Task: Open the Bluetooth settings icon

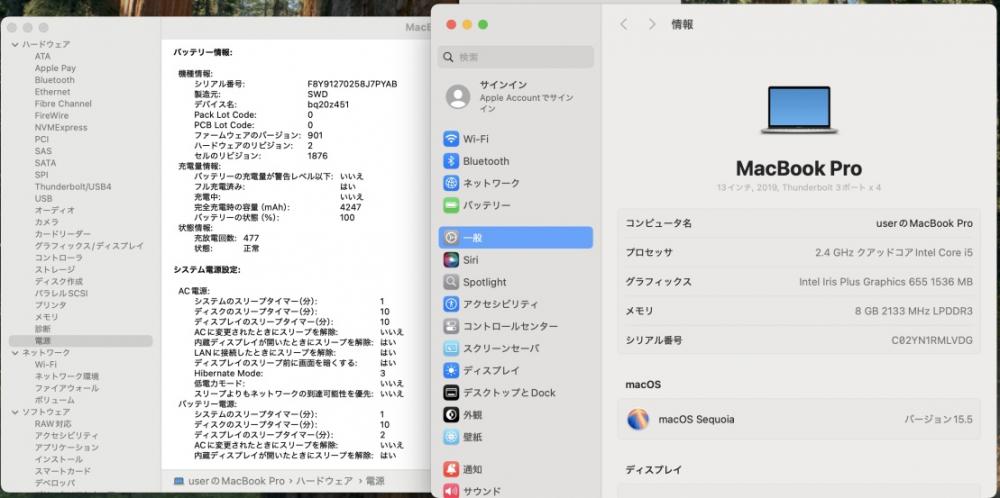Action: click(451, 161)
